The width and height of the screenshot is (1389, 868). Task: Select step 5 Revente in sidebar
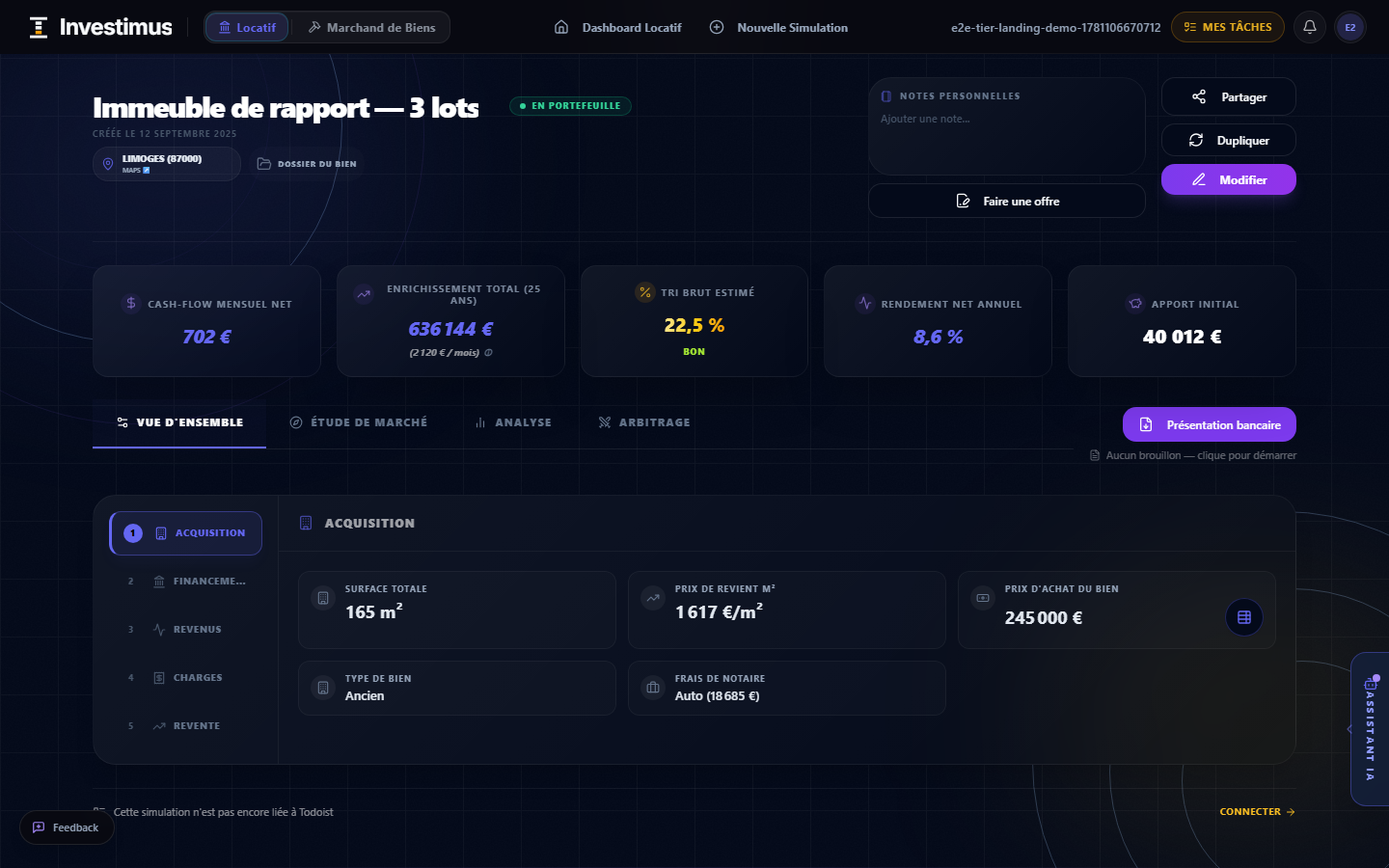click(x=186, y=726)
